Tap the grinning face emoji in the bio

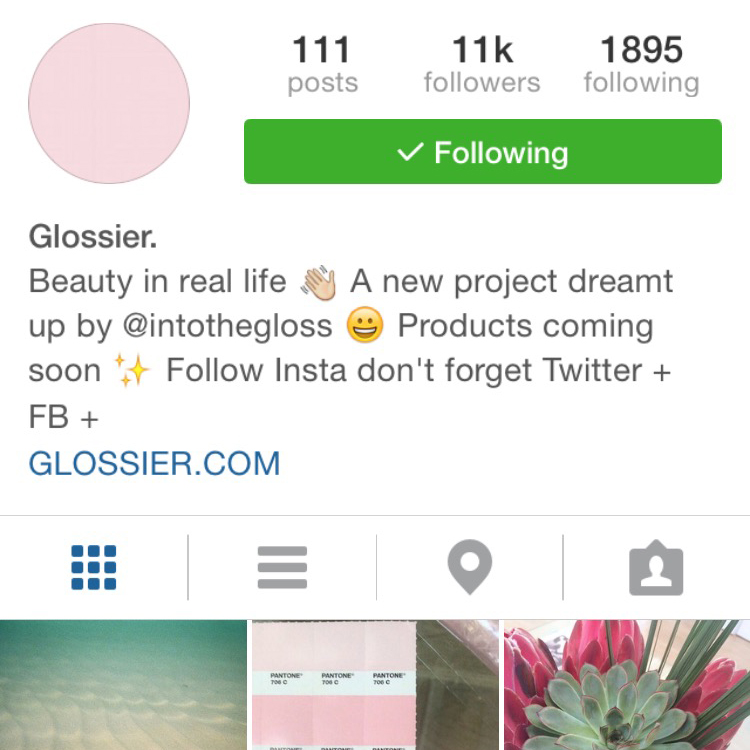[x=365, y=325]
